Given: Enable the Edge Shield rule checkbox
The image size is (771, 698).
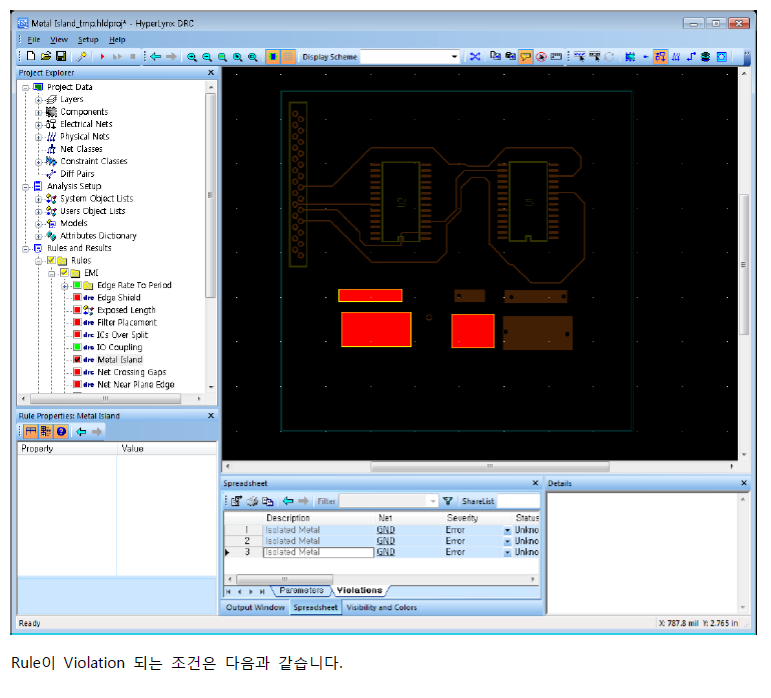Looking at the screenshot, I should tap(77, 298).
